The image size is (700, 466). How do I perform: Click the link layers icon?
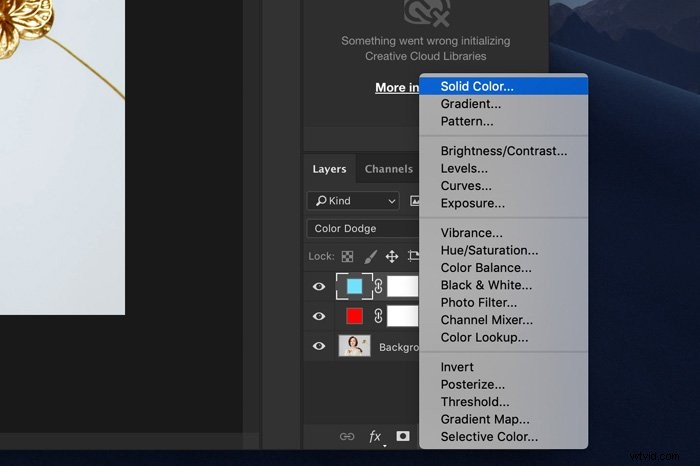point(347,437)
